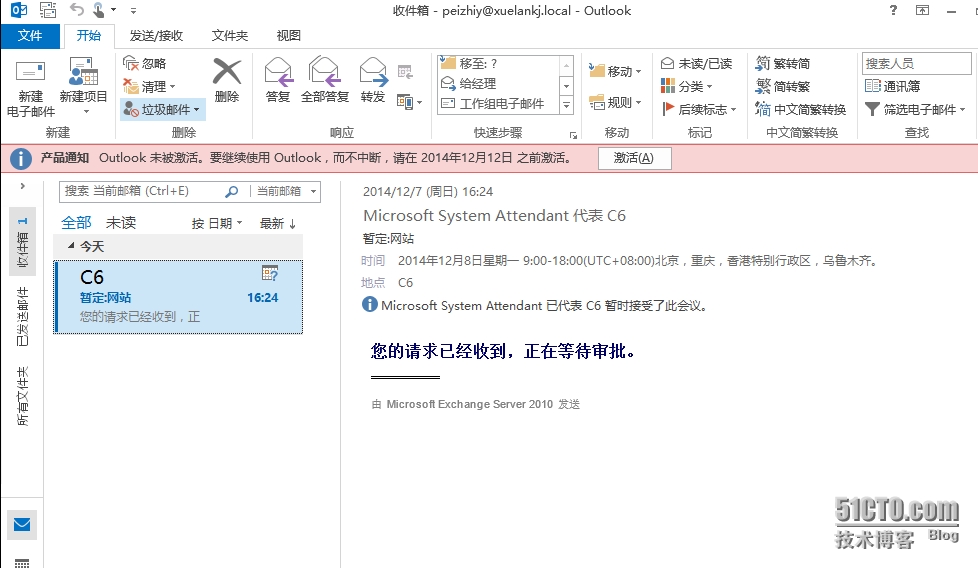This screenshot has width=978, height=568.
Task: Open the Categorize (分类) dropdown
Action: click(x=686, y=86)
